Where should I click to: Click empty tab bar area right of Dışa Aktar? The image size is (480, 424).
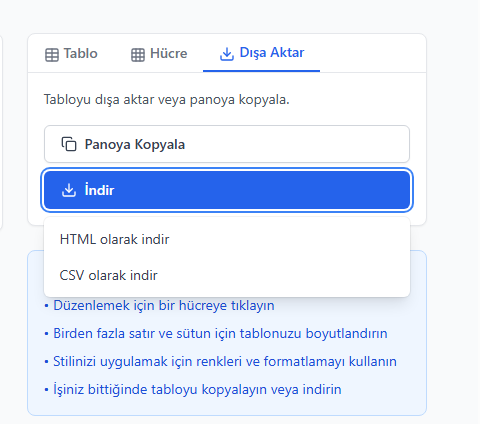click(x=373, y=53)
